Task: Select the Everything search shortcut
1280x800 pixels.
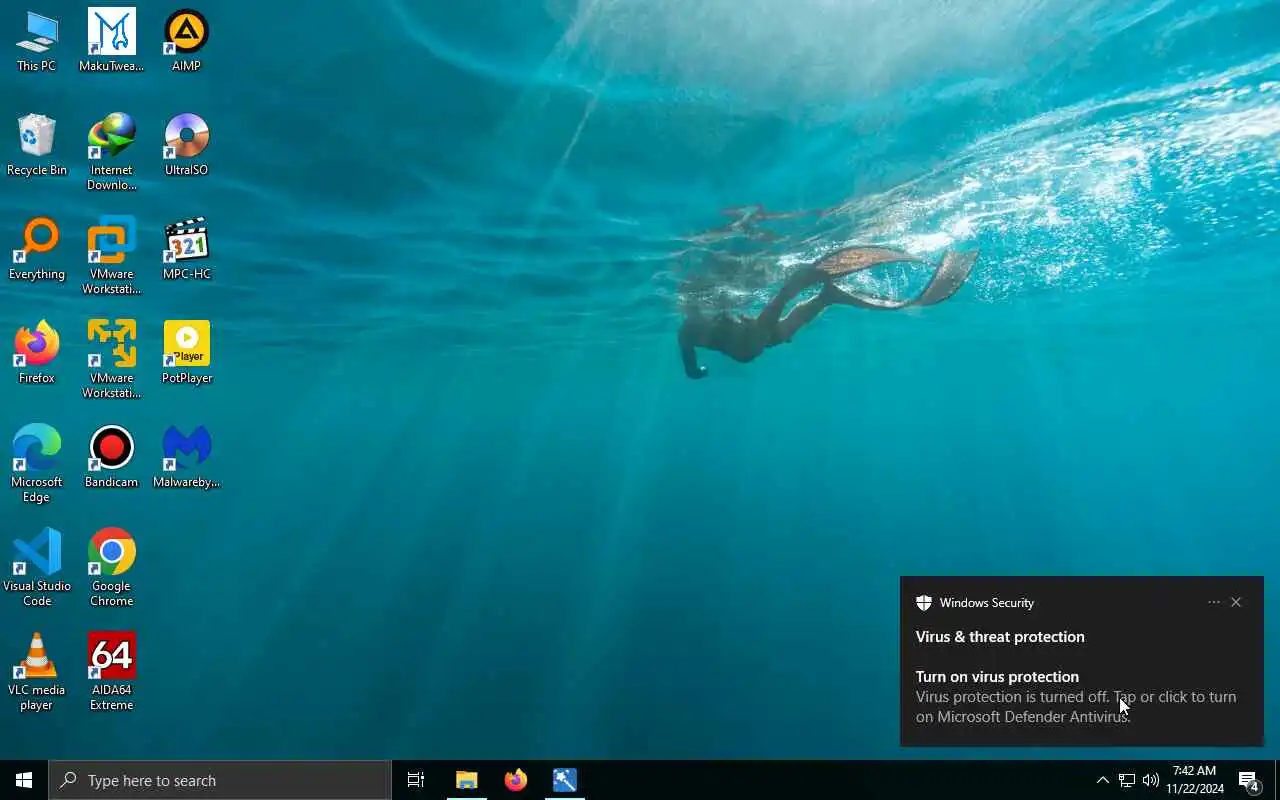Action: [37, 249]
